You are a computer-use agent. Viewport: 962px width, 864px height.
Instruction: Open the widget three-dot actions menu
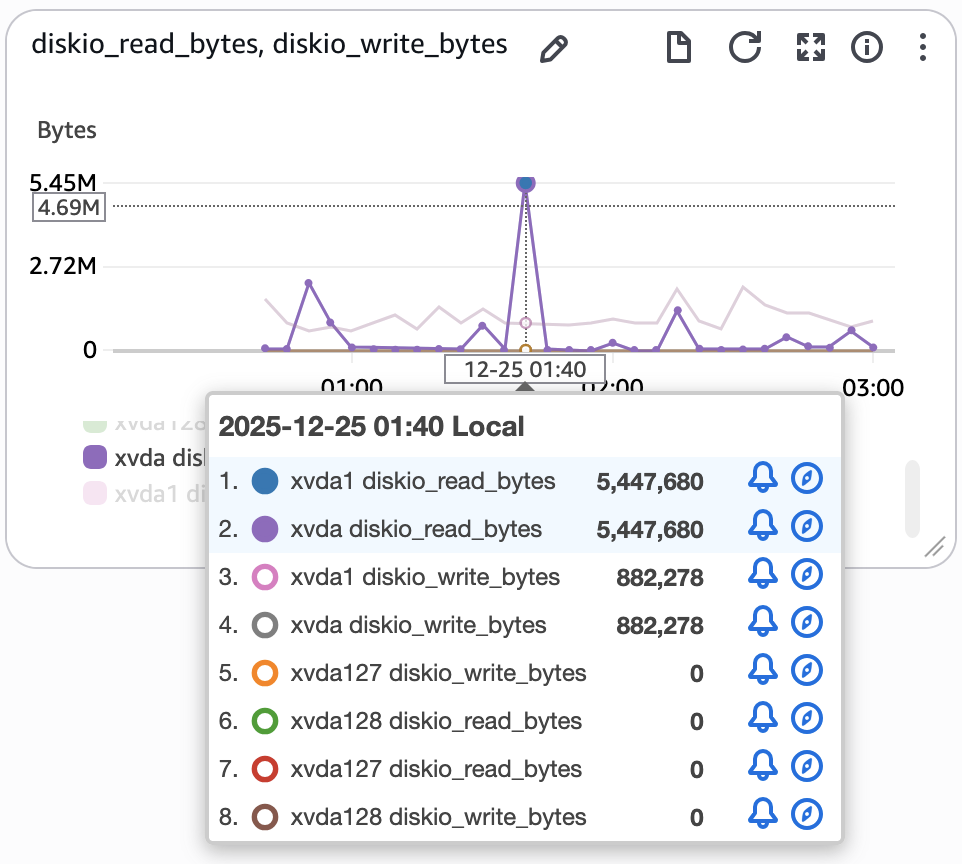tap(922, 47)
